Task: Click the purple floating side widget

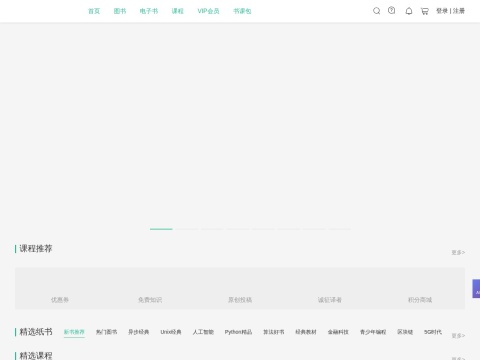Action: click(x=476, y=289)
